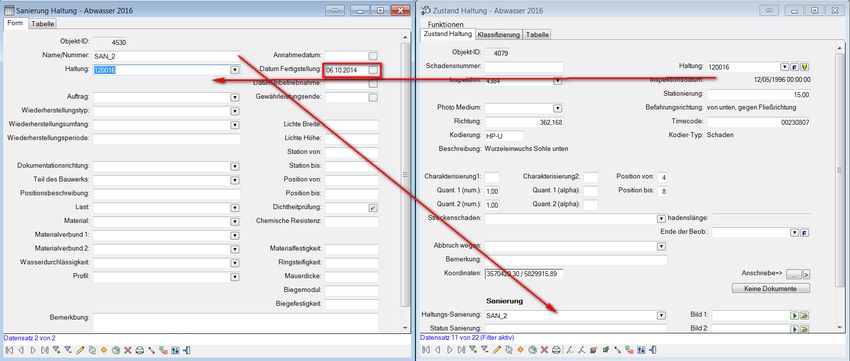Click the Keine Dokumente button
The height and width of the screenshot is (361, 850).
click(x=771, y=288)
